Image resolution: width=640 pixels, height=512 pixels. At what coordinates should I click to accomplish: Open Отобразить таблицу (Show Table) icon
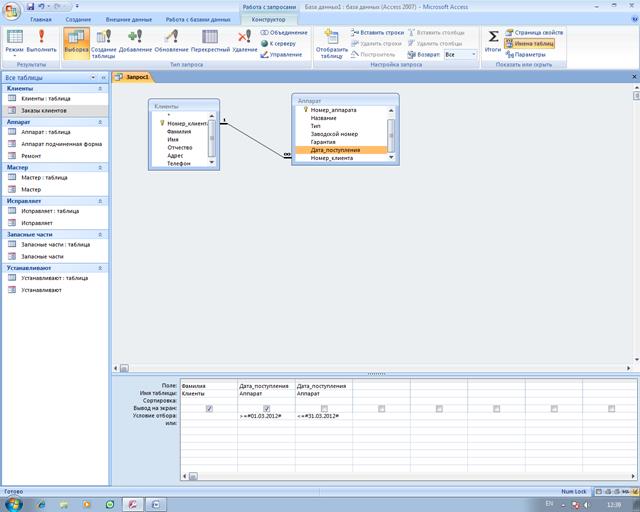point(331,40)
